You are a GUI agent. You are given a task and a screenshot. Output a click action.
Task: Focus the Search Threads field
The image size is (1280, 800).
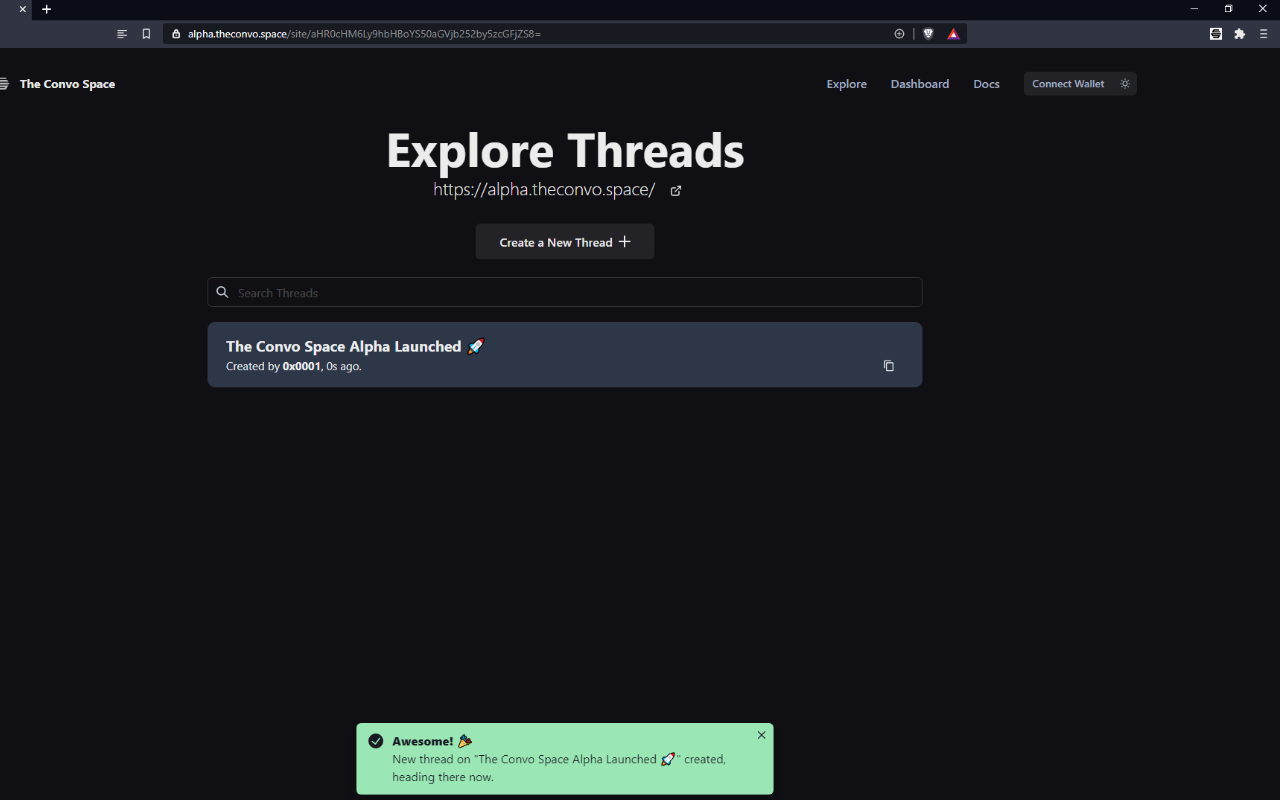point(565,292)
